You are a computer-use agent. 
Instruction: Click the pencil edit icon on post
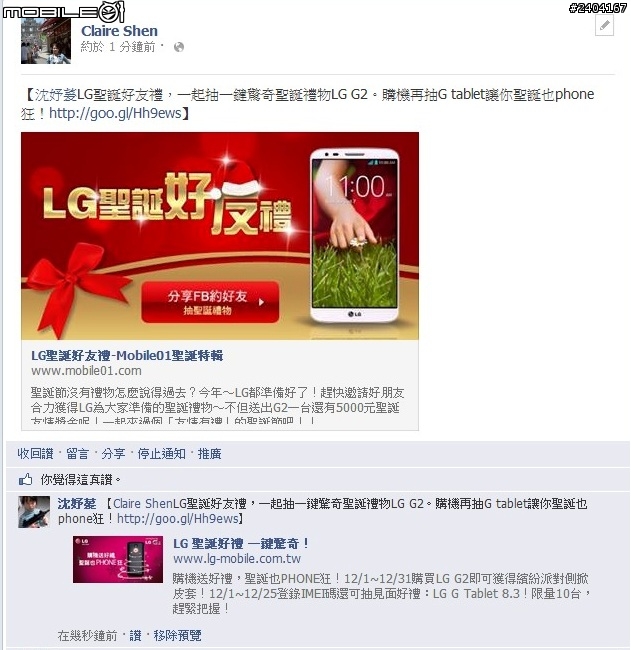[x=604, y=26]
